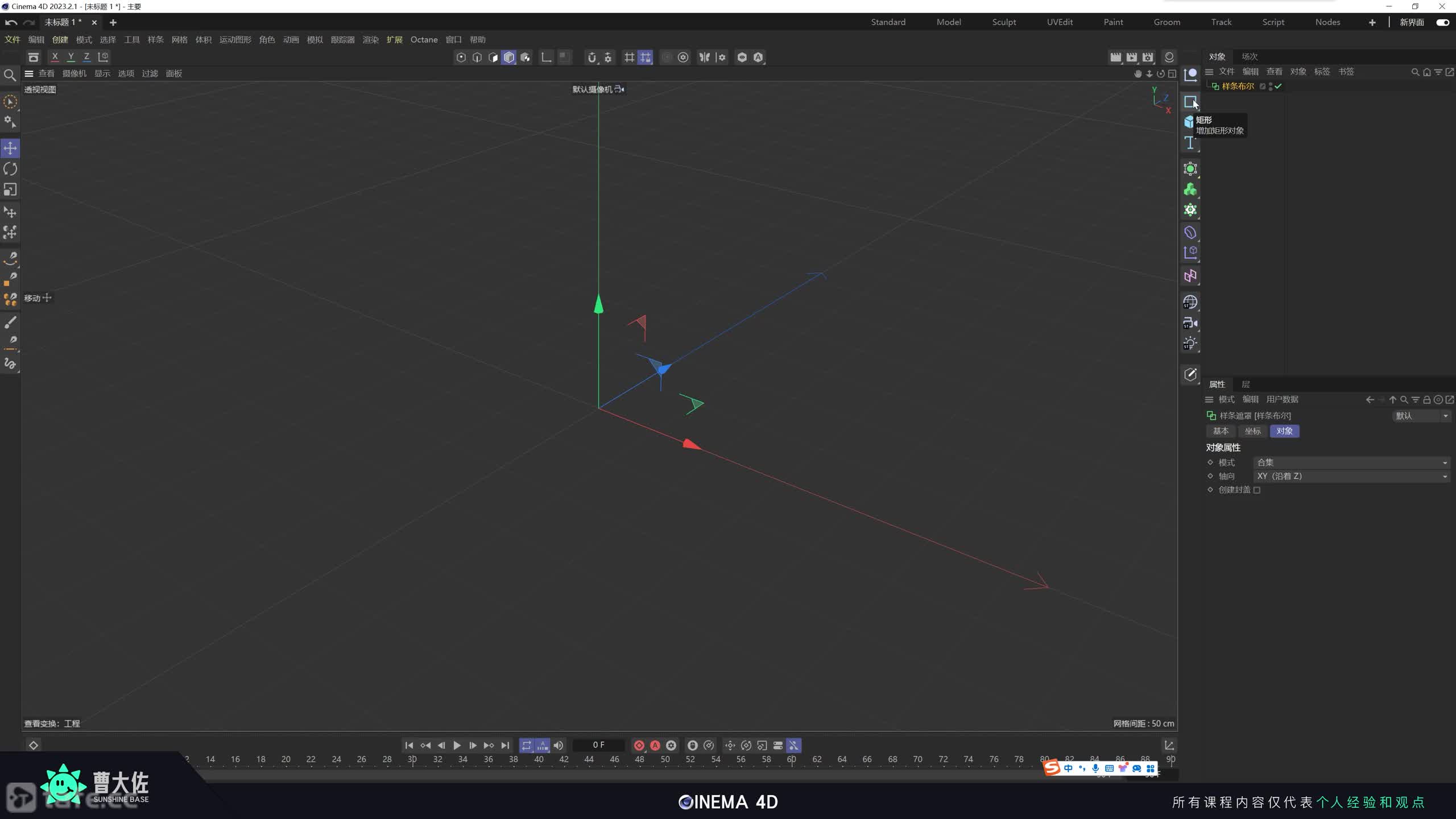Click the Rectangle spline icon
Screen dimensions: 1456x819
1190,102
